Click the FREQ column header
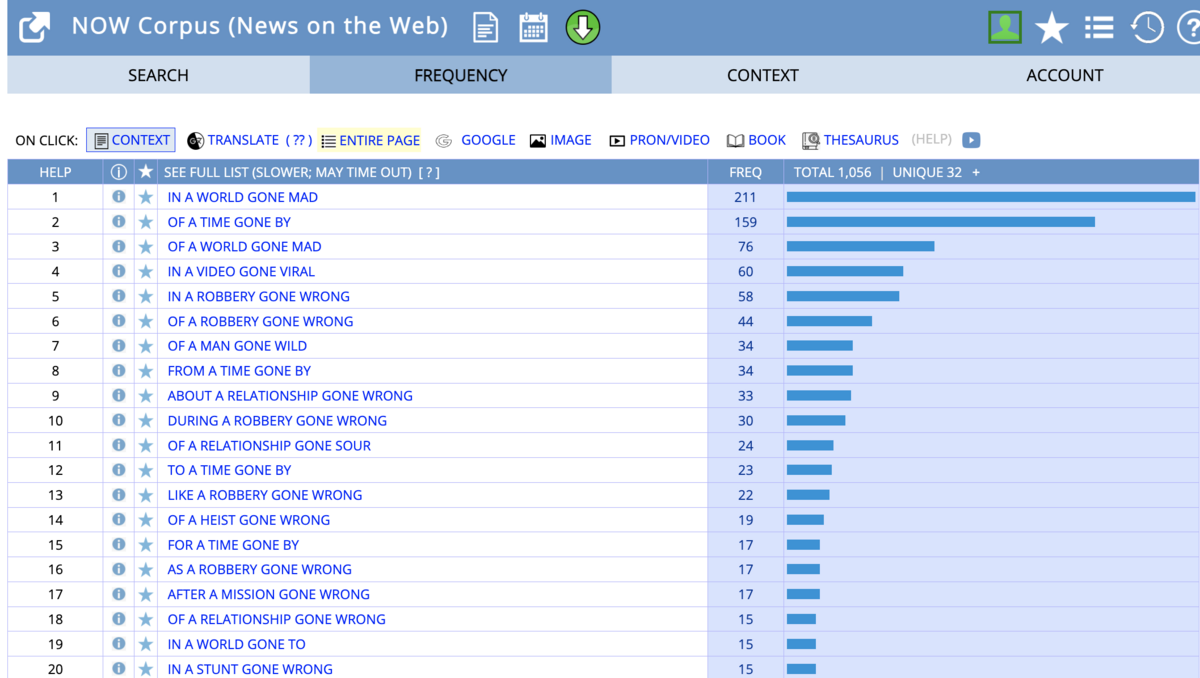1200x678 pixels. click(745, 172)
